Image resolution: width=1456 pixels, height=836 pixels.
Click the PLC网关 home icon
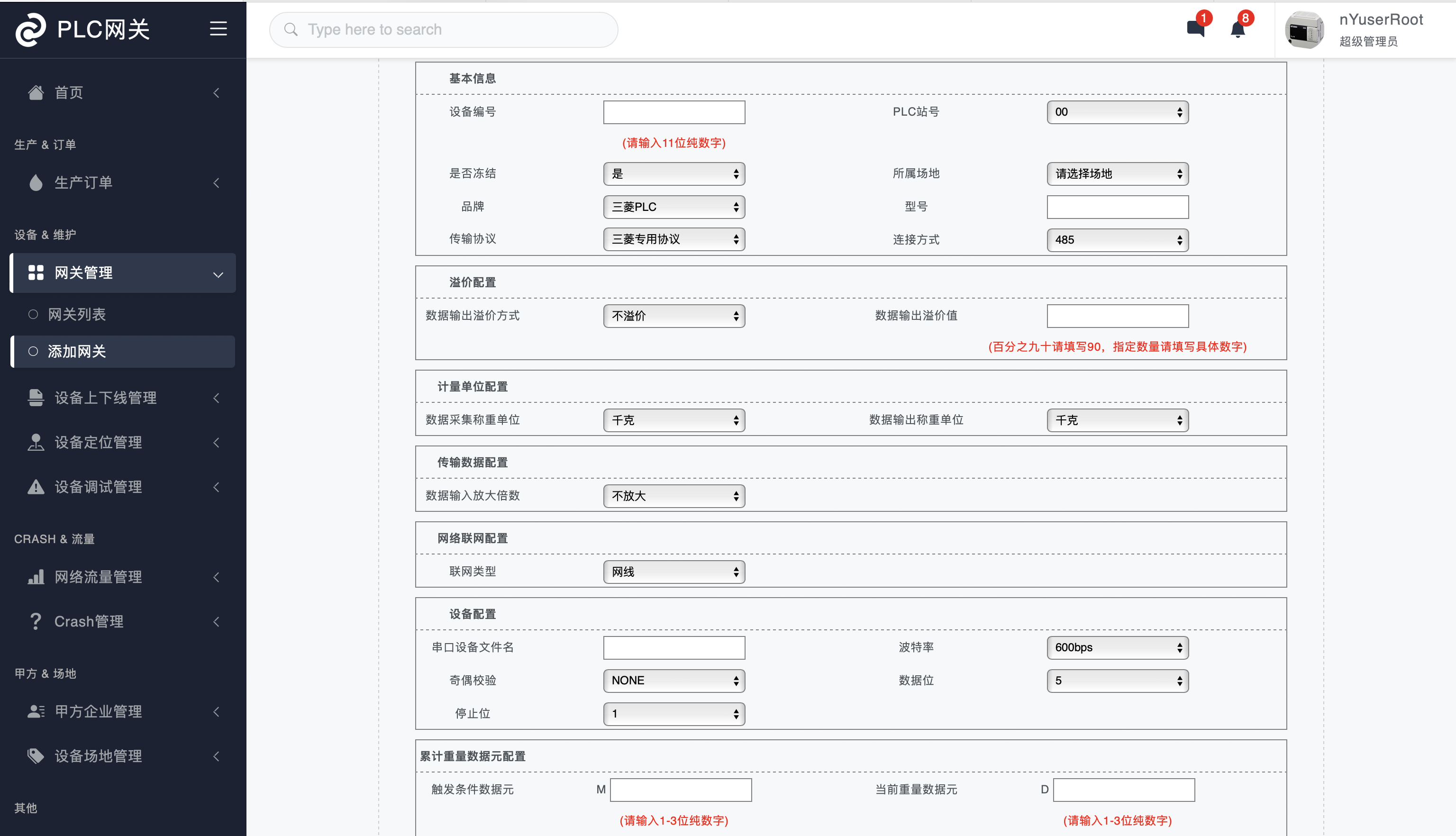click(29, 29)
